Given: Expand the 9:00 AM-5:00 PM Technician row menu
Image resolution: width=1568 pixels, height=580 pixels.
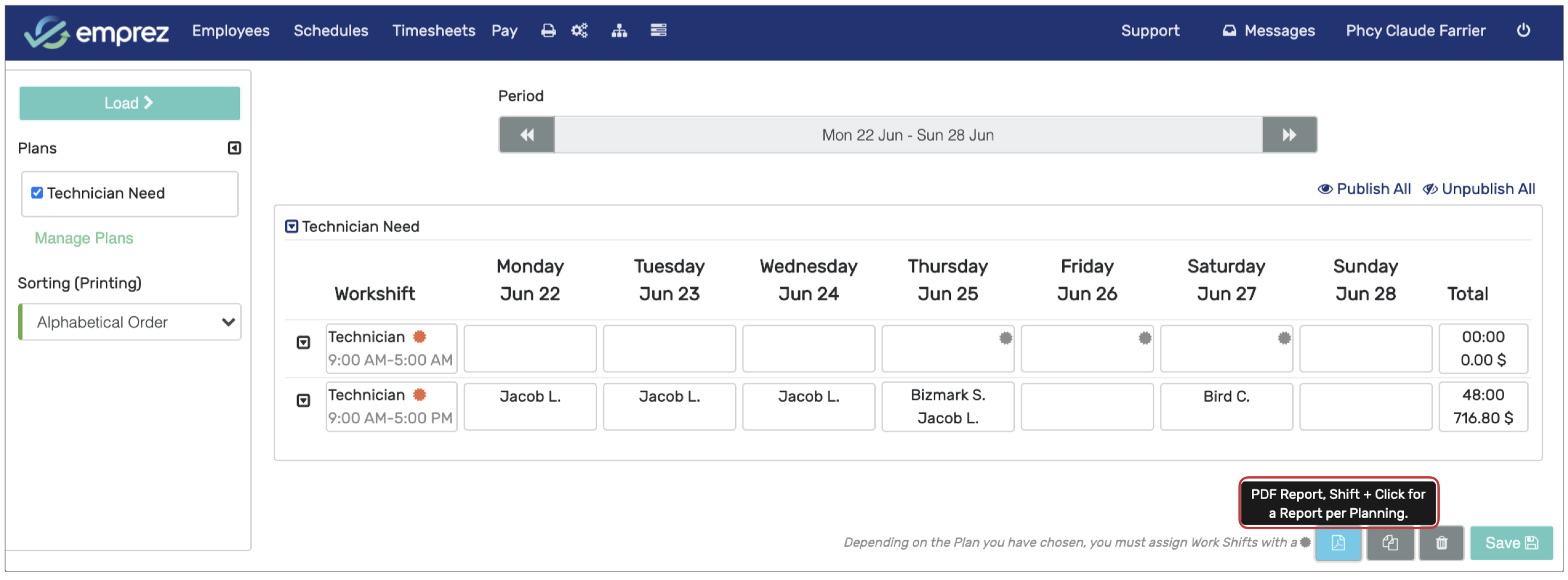Looking at the screenshot, I should (x=303, y=400).
